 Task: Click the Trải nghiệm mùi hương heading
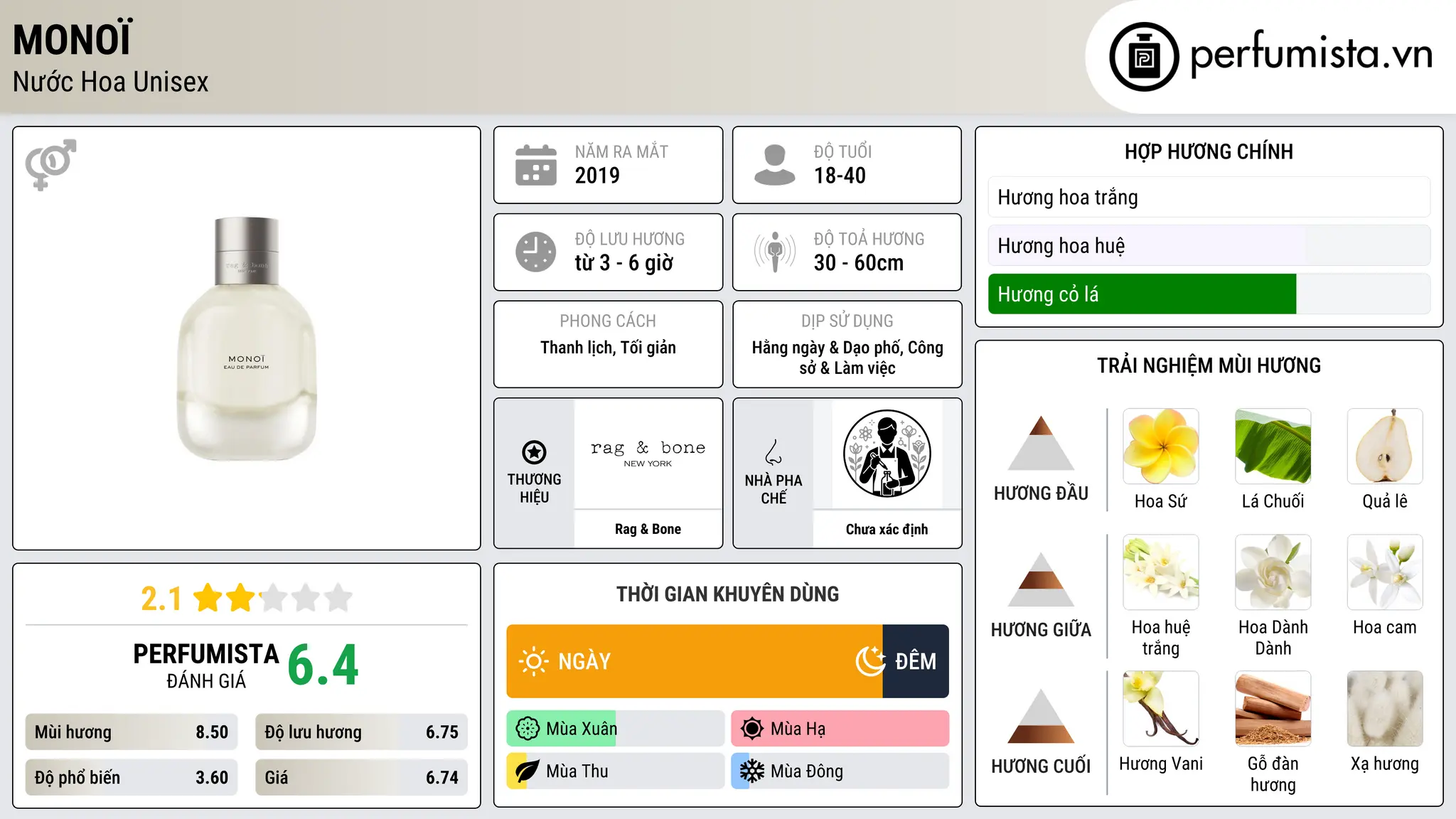1209,365
